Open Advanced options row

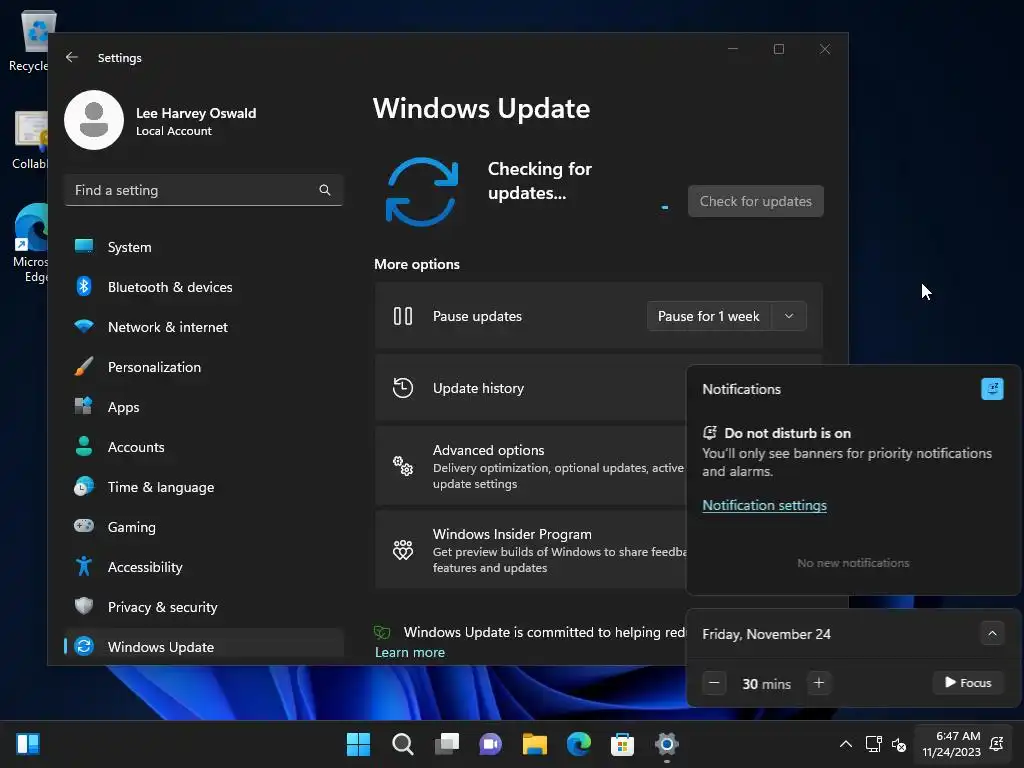coord(530,466)
